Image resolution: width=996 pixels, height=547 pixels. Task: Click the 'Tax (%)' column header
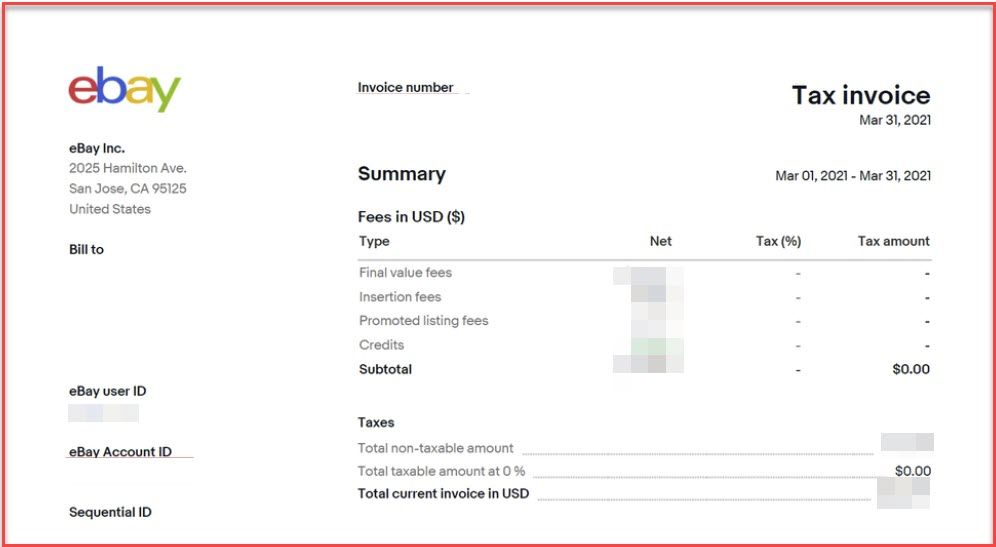pos(778,241)
